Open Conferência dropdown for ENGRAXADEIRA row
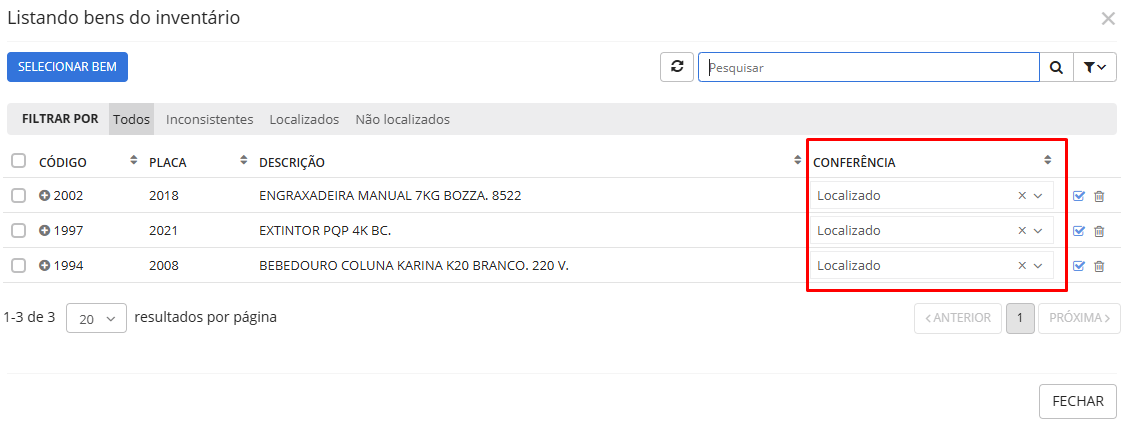 [x=1037, y=196]
